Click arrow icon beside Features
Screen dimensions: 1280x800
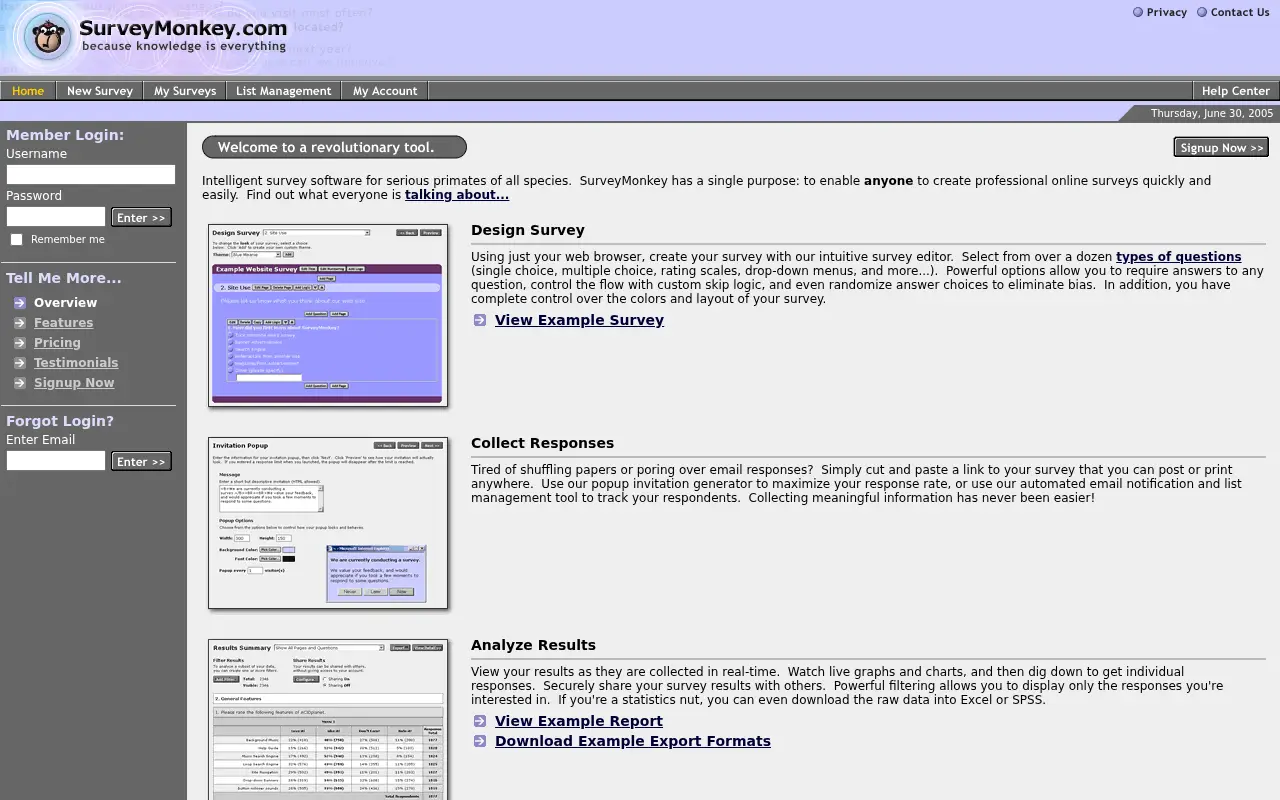20,323
